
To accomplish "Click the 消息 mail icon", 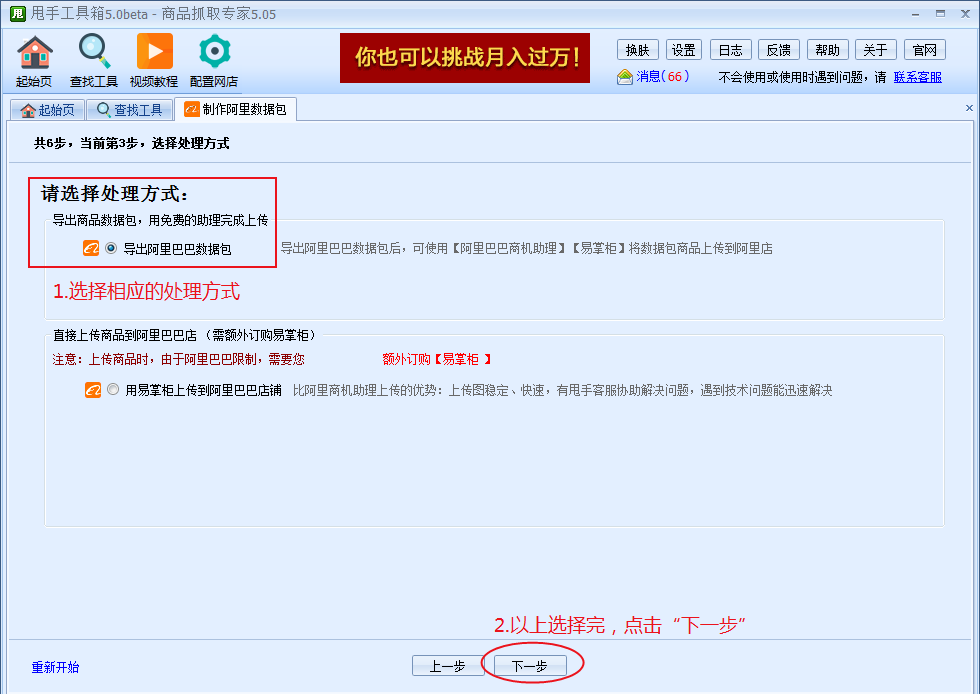I will click(624, 77).
